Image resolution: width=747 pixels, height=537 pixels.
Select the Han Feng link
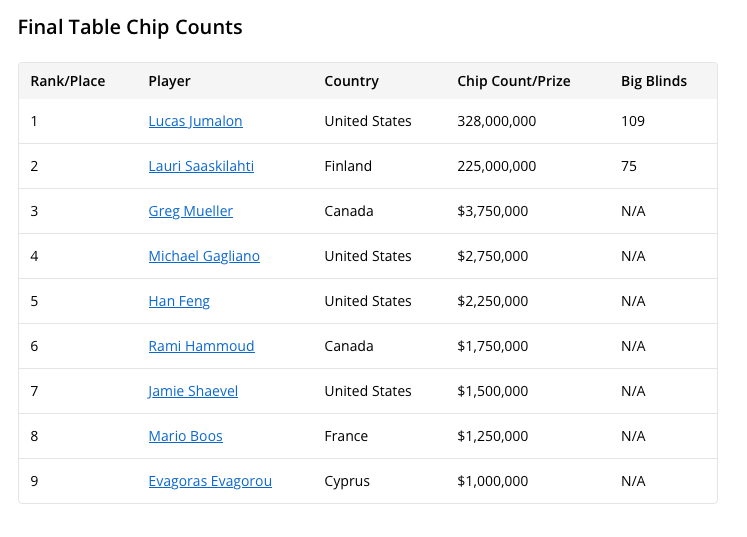point(179,301)
